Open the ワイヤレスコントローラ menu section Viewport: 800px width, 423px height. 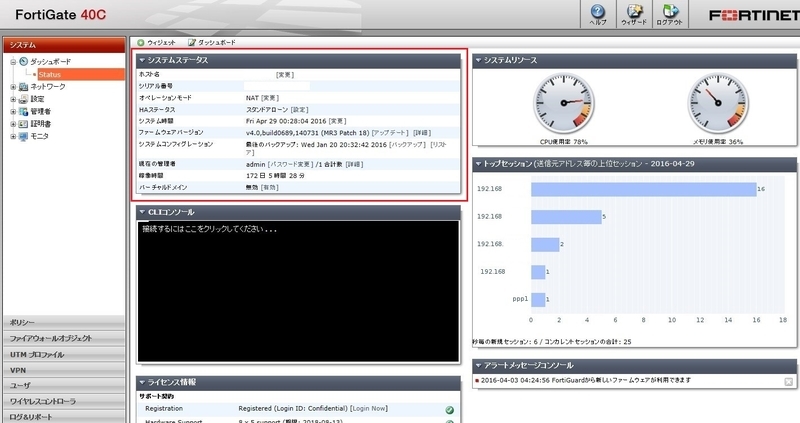point(64,401)
